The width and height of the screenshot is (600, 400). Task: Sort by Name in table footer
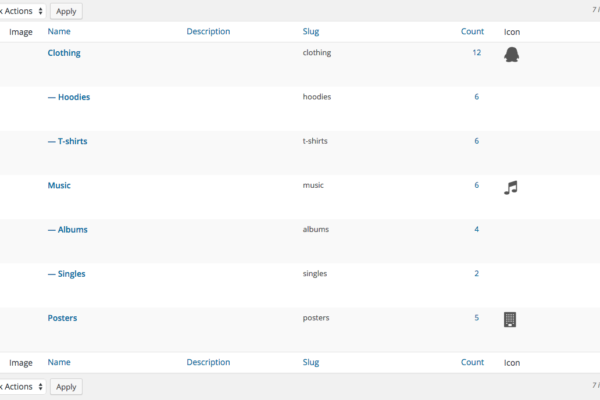click(59, 362)
